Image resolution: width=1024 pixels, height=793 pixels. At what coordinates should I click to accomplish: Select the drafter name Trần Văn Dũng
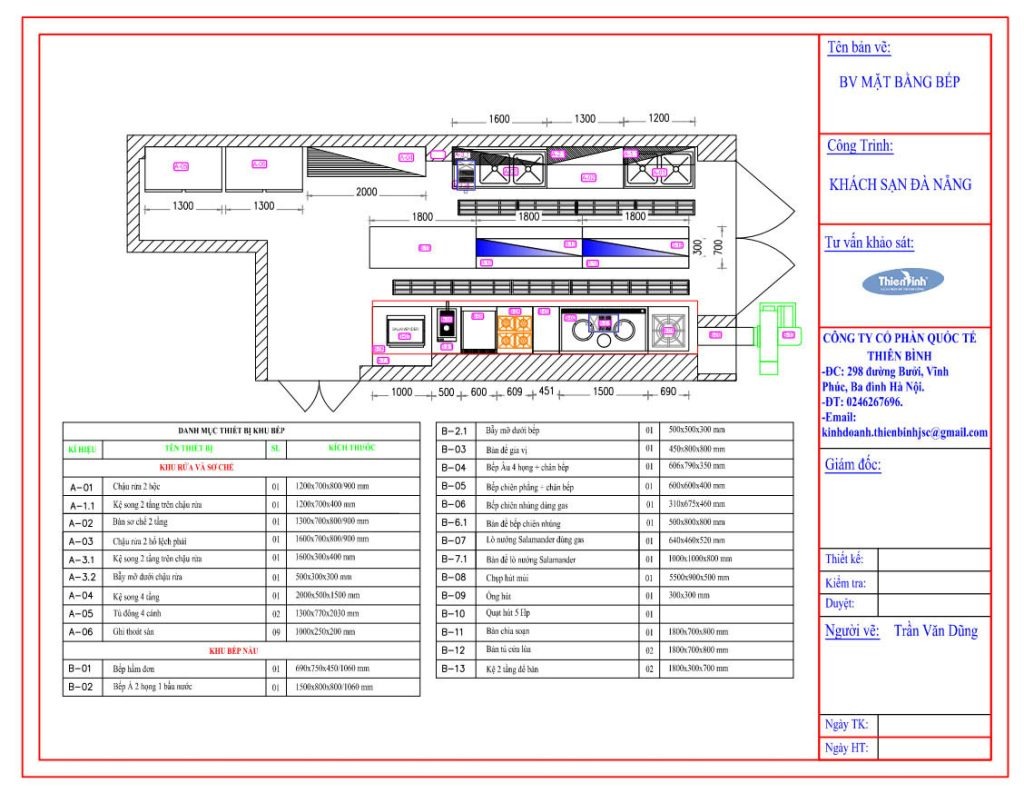point(935,631)
